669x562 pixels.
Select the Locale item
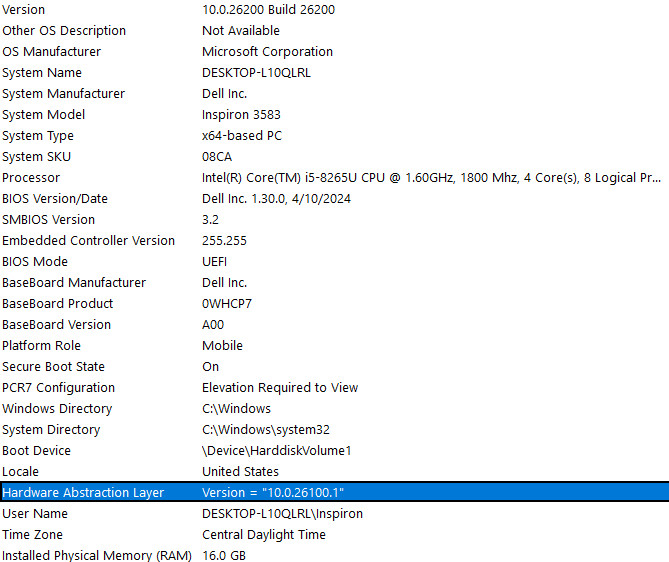click(x=20, y=471)
